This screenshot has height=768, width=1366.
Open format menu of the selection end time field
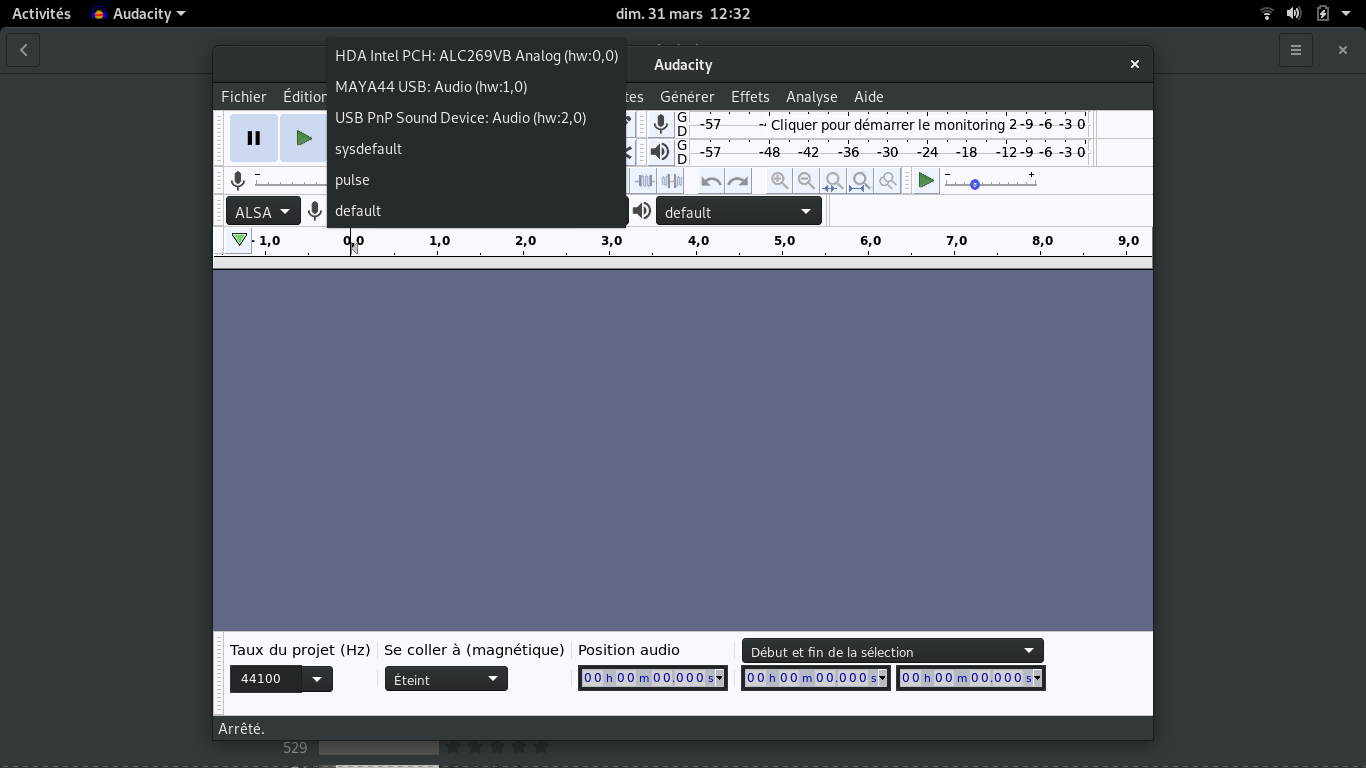pyautogui.click(x=1037, y=679)
